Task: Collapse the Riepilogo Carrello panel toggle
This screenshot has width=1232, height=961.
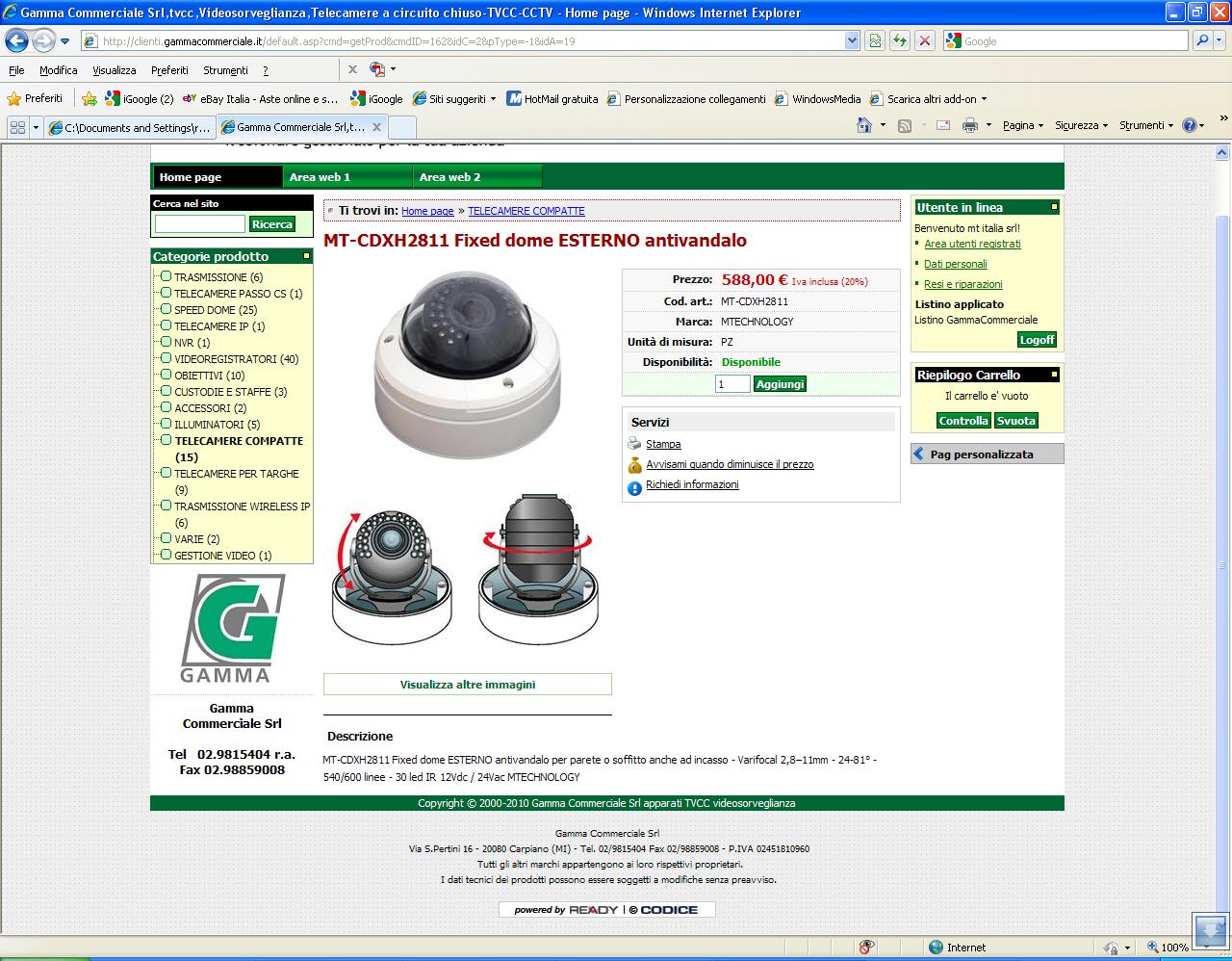Action: [1054, 375]
